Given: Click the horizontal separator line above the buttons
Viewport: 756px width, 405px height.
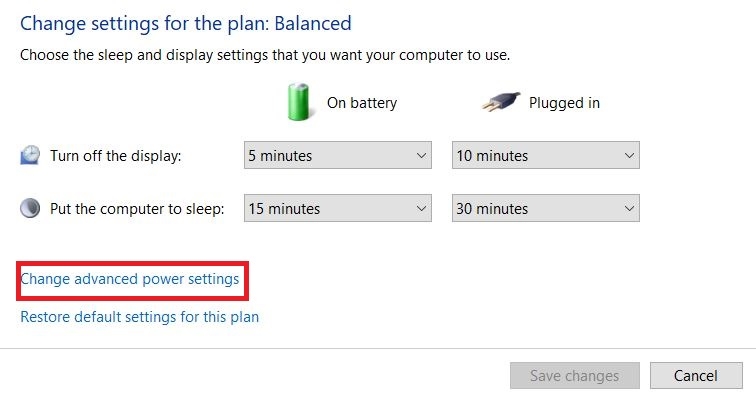Looking at the screenshot, I should coord(378,348).
